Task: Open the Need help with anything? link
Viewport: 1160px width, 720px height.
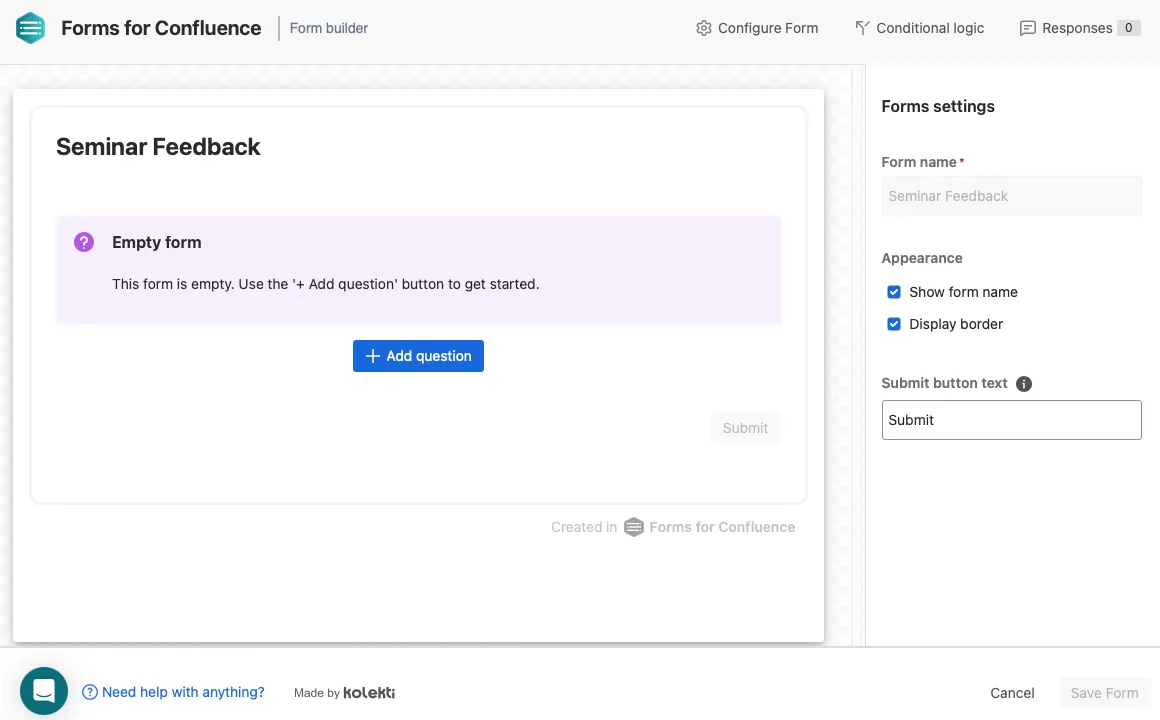Action: [x=173, y=692]
